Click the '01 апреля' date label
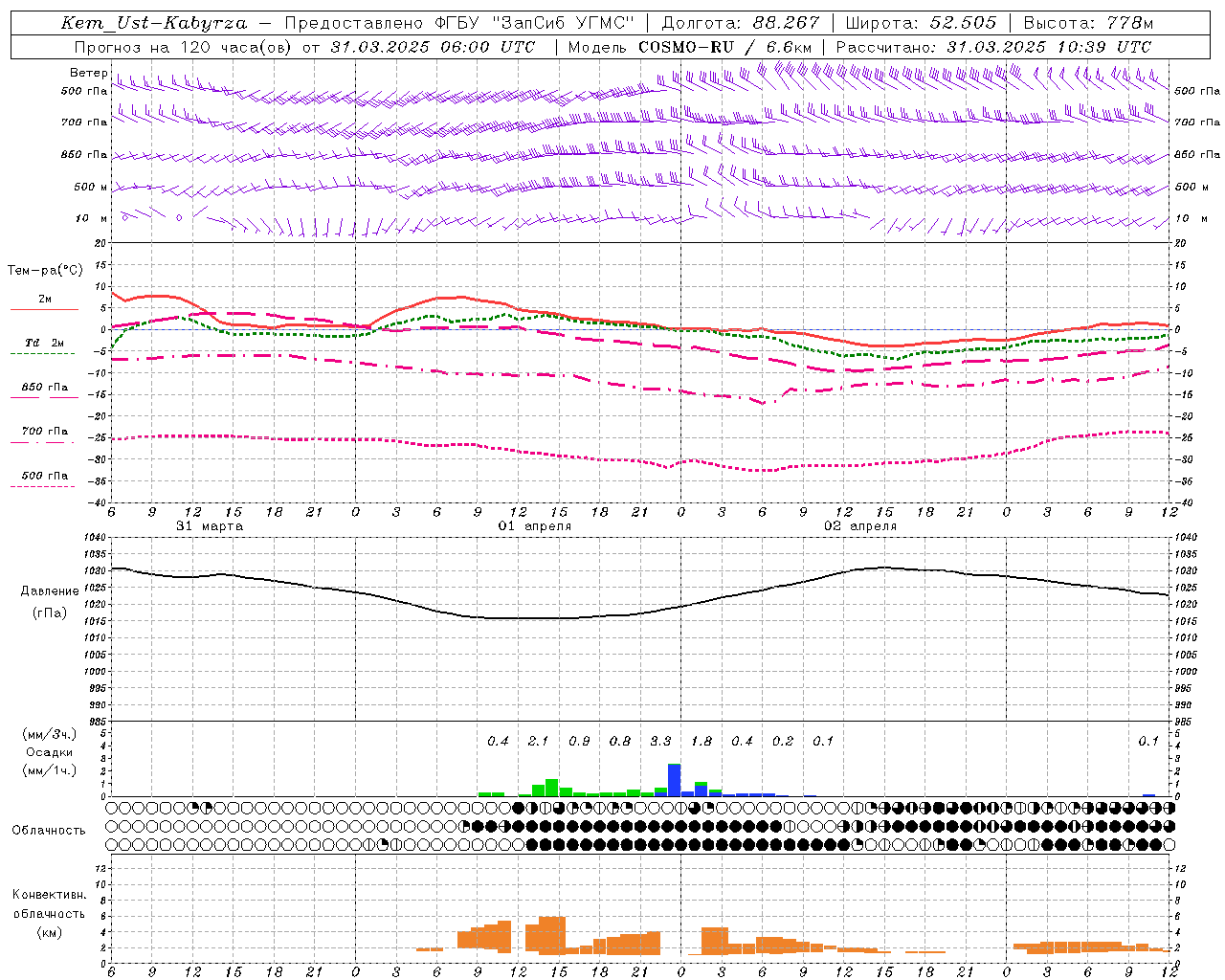1225x980 pixels. tap(535, 526)
